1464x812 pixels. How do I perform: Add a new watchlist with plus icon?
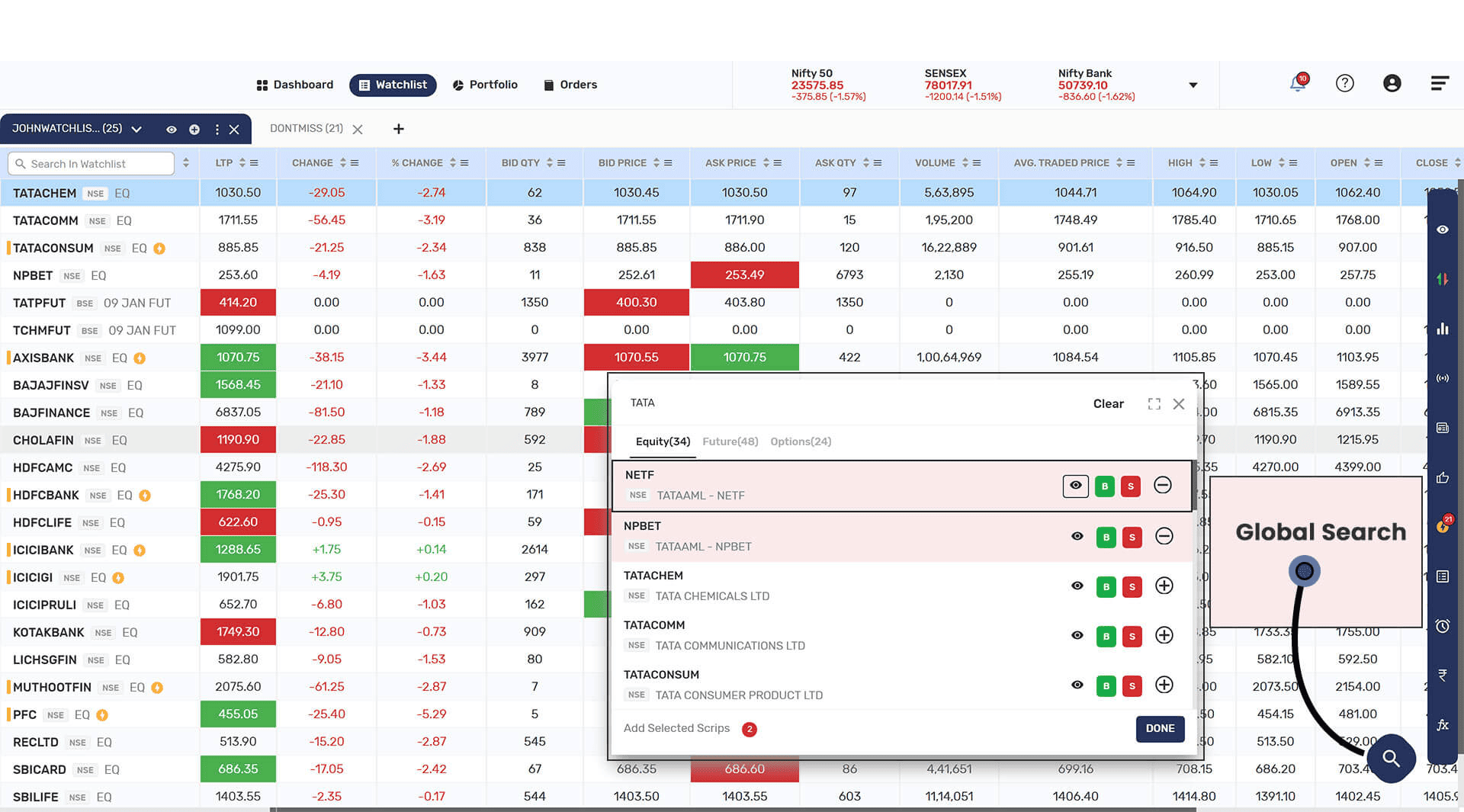[x=398, y=129]
